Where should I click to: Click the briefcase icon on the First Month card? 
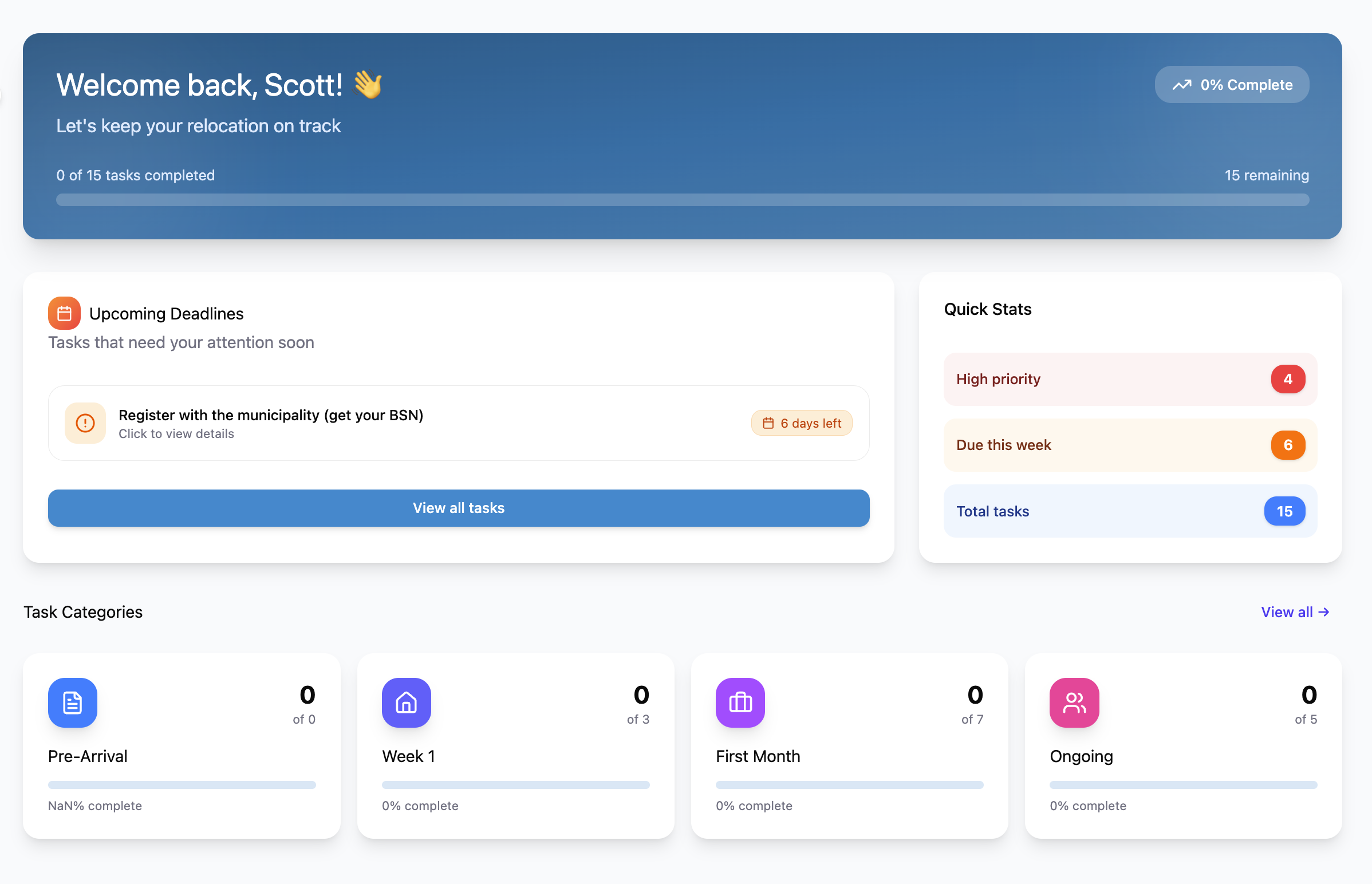[x=740, y=702]
